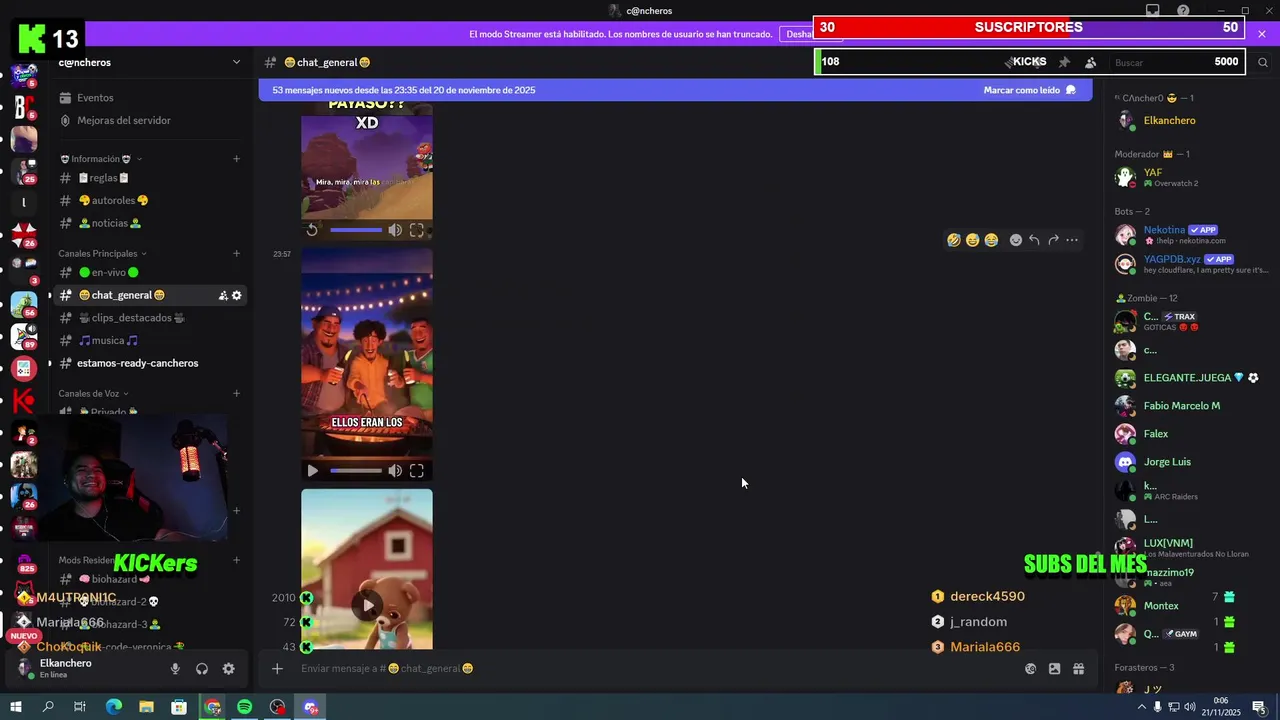Open the sticker picker in message bar

pos(1054,669)
